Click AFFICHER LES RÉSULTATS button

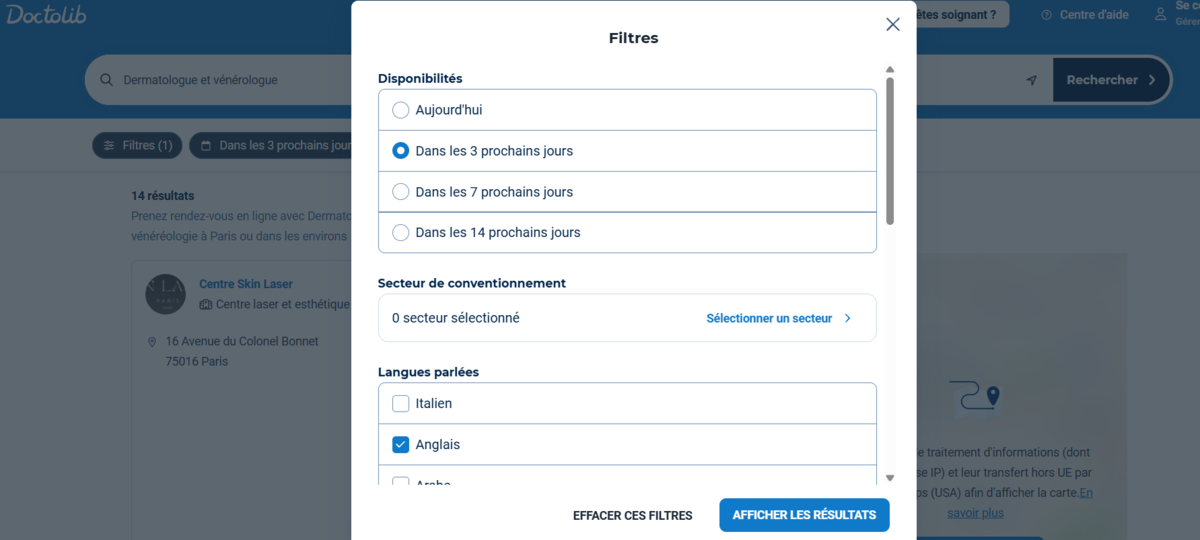(804, 515)
